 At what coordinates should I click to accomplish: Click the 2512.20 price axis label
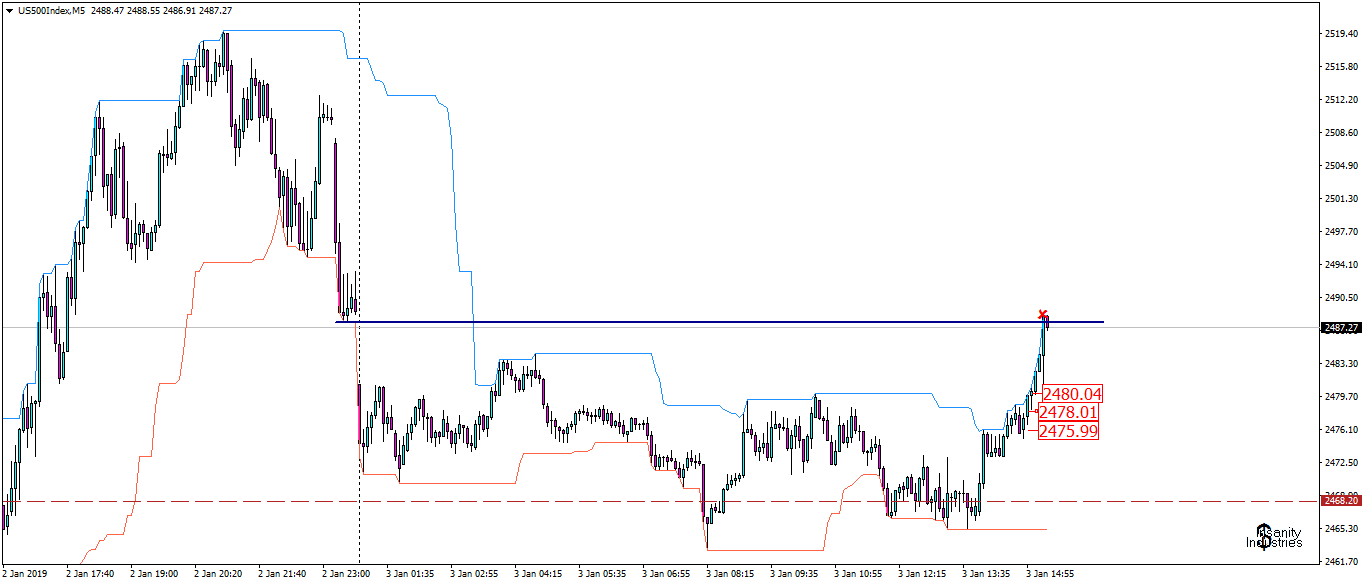(1339, 99)
